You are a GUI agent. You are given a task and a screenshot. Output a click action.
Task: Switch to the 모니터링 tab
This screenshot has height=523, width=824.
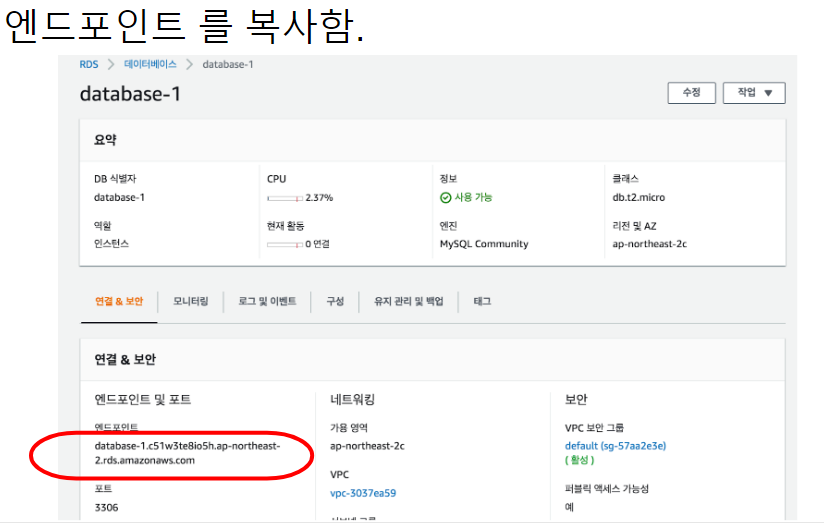(191, 301)
